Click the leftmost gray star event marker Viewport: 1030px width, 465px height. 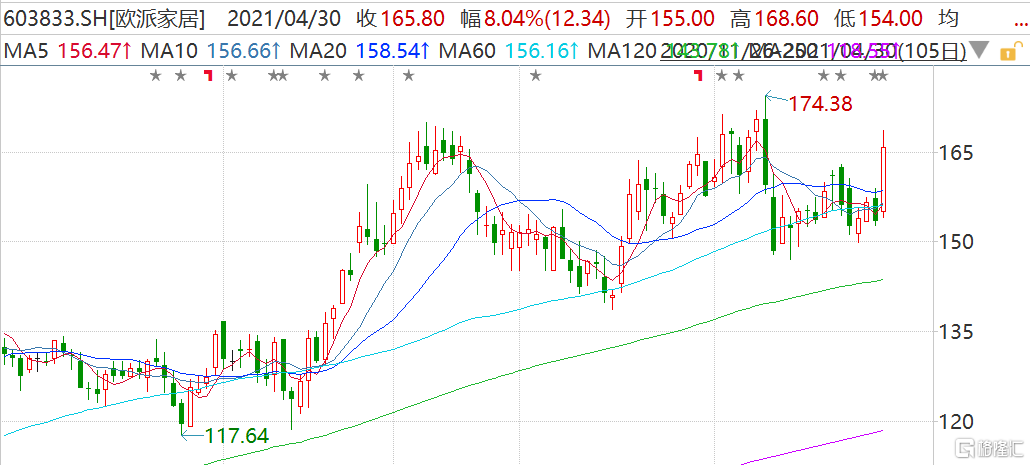point(155,76)
